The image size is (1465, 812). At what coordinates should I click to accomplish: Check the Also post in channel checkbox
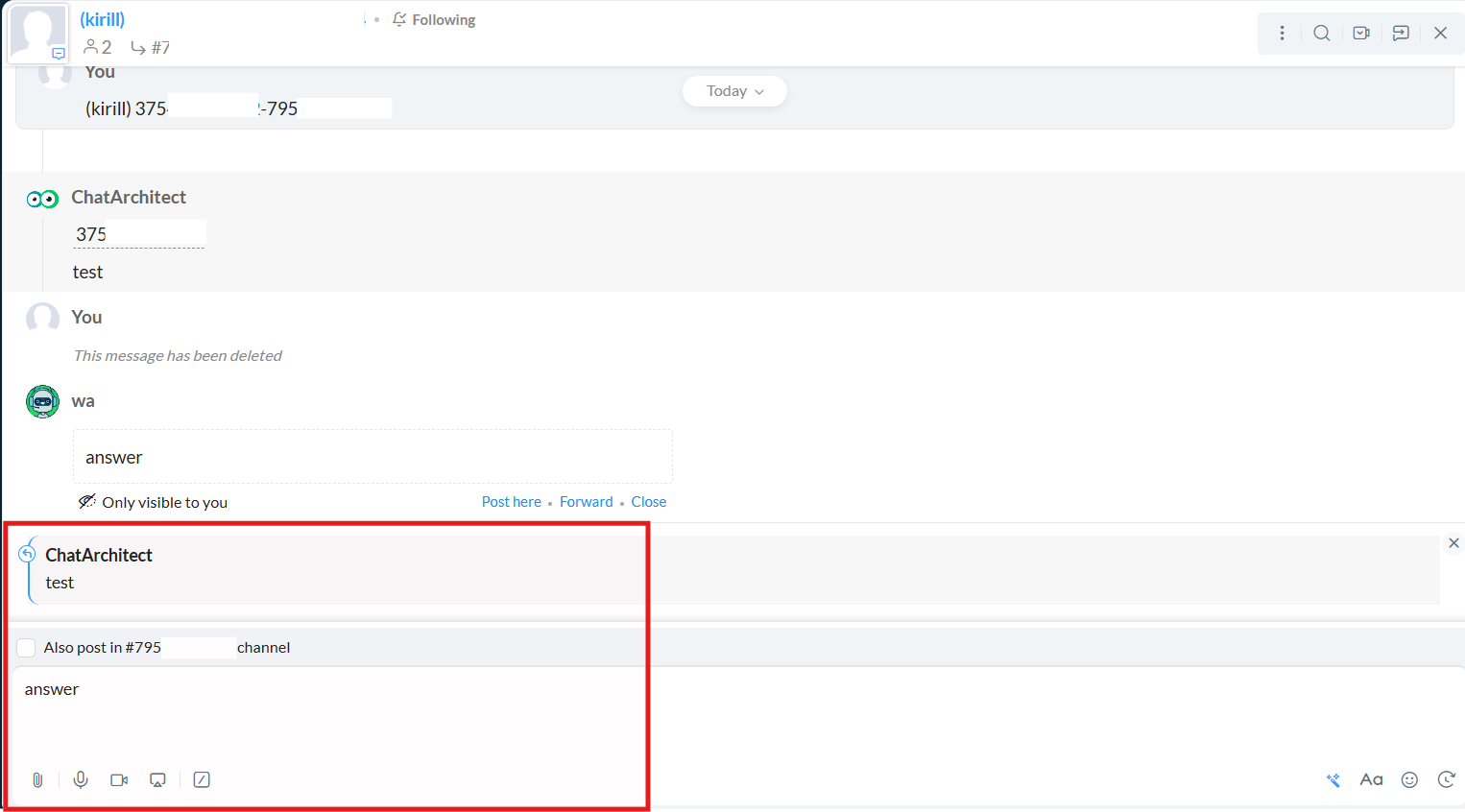click(27, 648)
